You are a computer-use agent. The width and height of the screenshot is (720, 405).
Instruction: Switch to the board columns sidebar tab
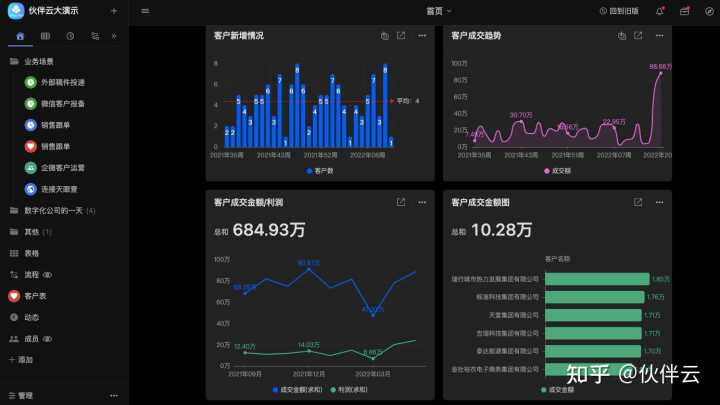[x=45, y=36]
